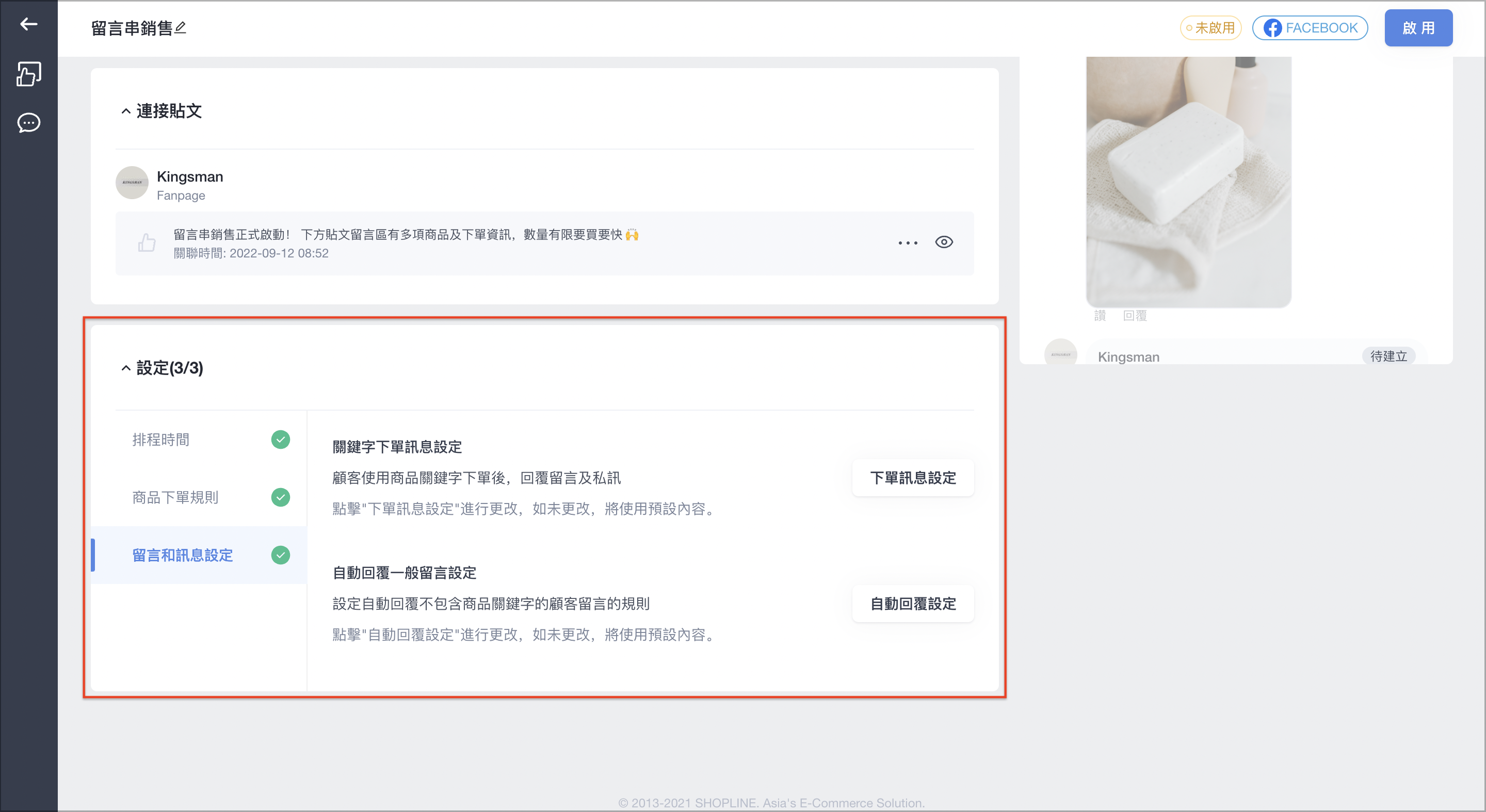
Task: Click the 自動回覆一般留言設定 heading
Action: point(405,573)
